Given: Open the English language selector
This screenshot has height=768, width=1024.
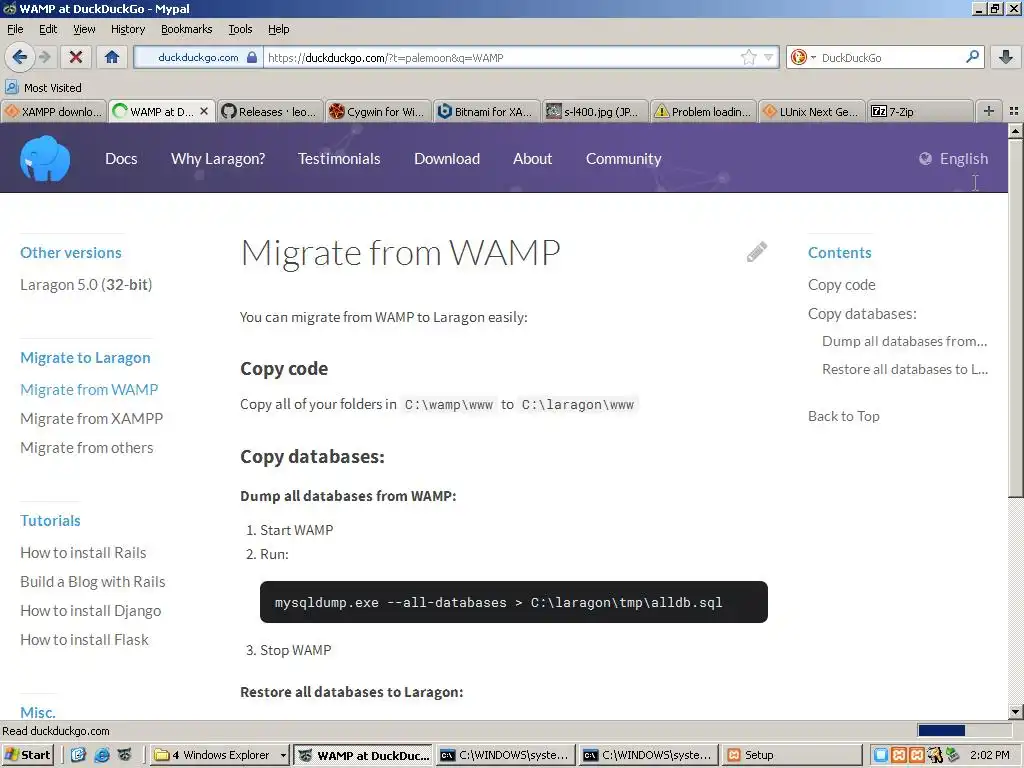Looking at the screenshot, I should pos(953,159).
